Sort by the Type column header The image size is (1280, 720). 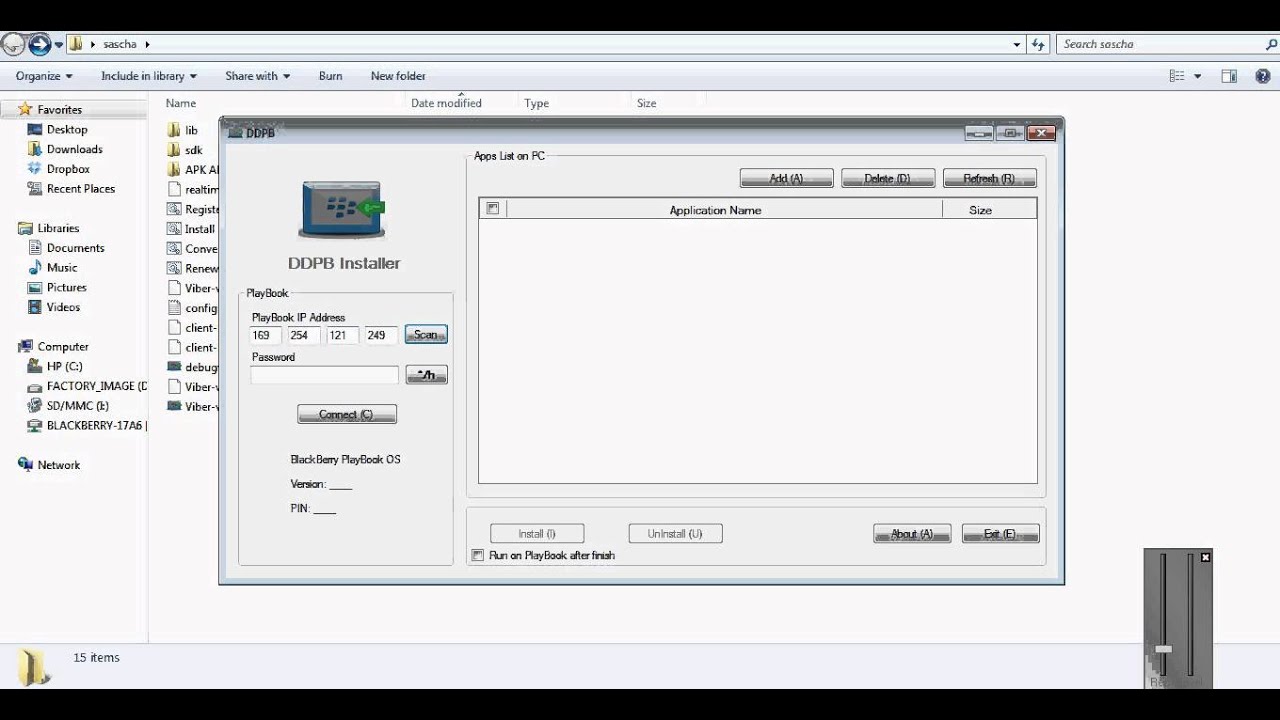click(537, 103)
